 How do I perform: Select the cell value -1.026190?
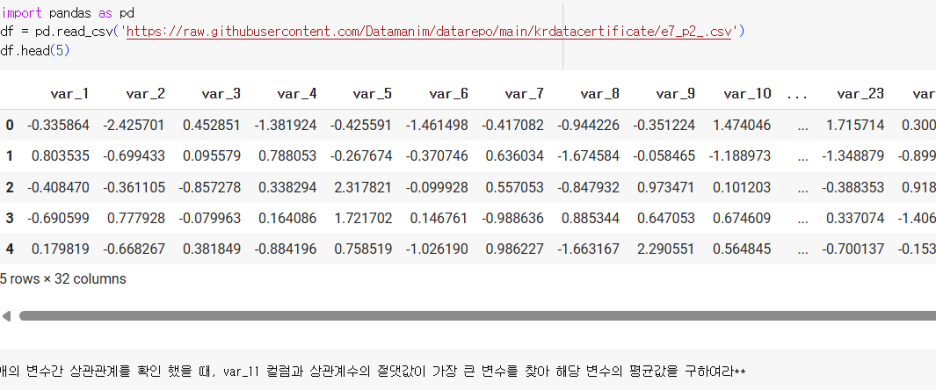[x=437, y=248]
